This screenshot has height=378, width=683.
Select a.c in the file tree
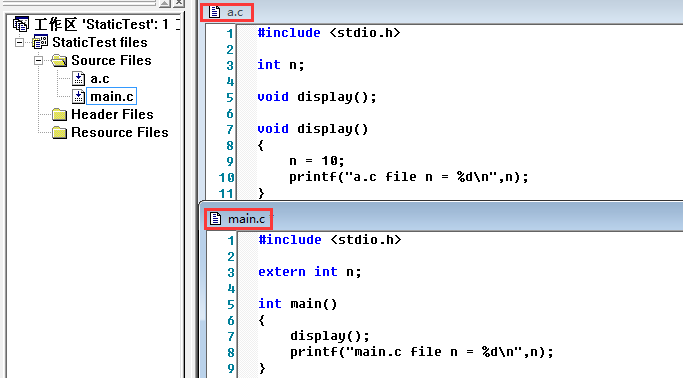100,79
